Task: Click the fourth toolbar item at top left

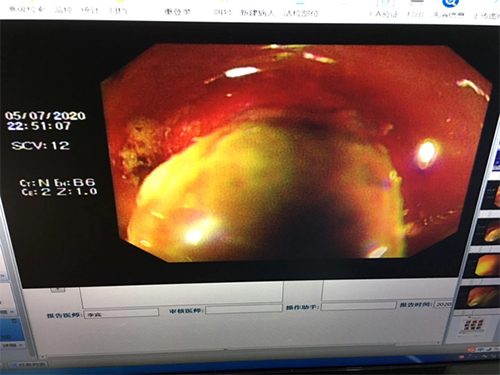Action: [x=117, y=10]
